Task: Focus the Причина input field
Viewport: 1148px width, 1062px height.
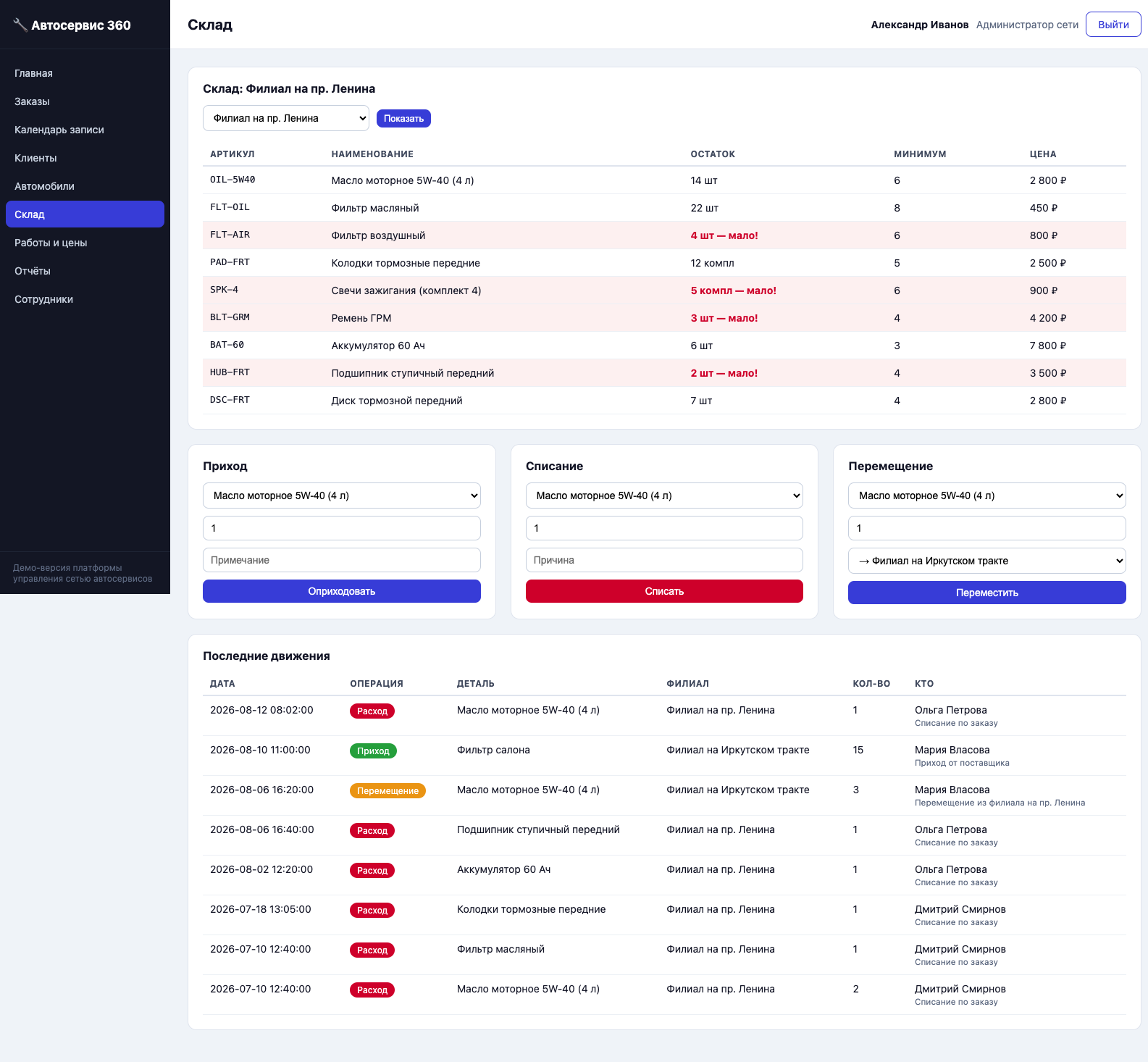Action: coord(664,560)
